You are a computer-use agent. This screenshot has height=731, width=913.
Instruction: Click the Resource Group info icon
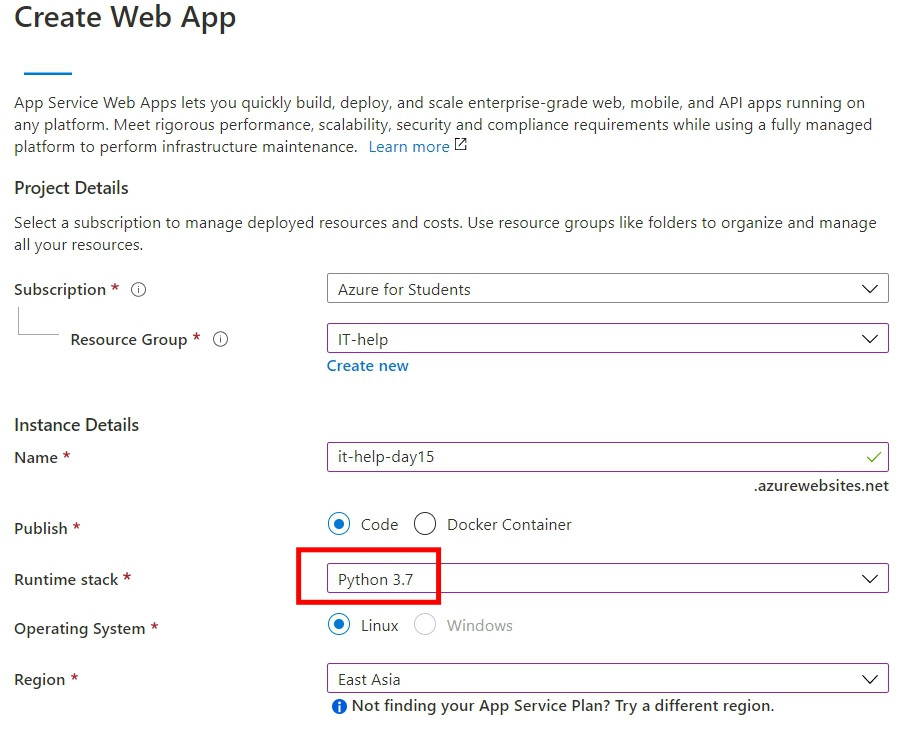click(221, 339)
